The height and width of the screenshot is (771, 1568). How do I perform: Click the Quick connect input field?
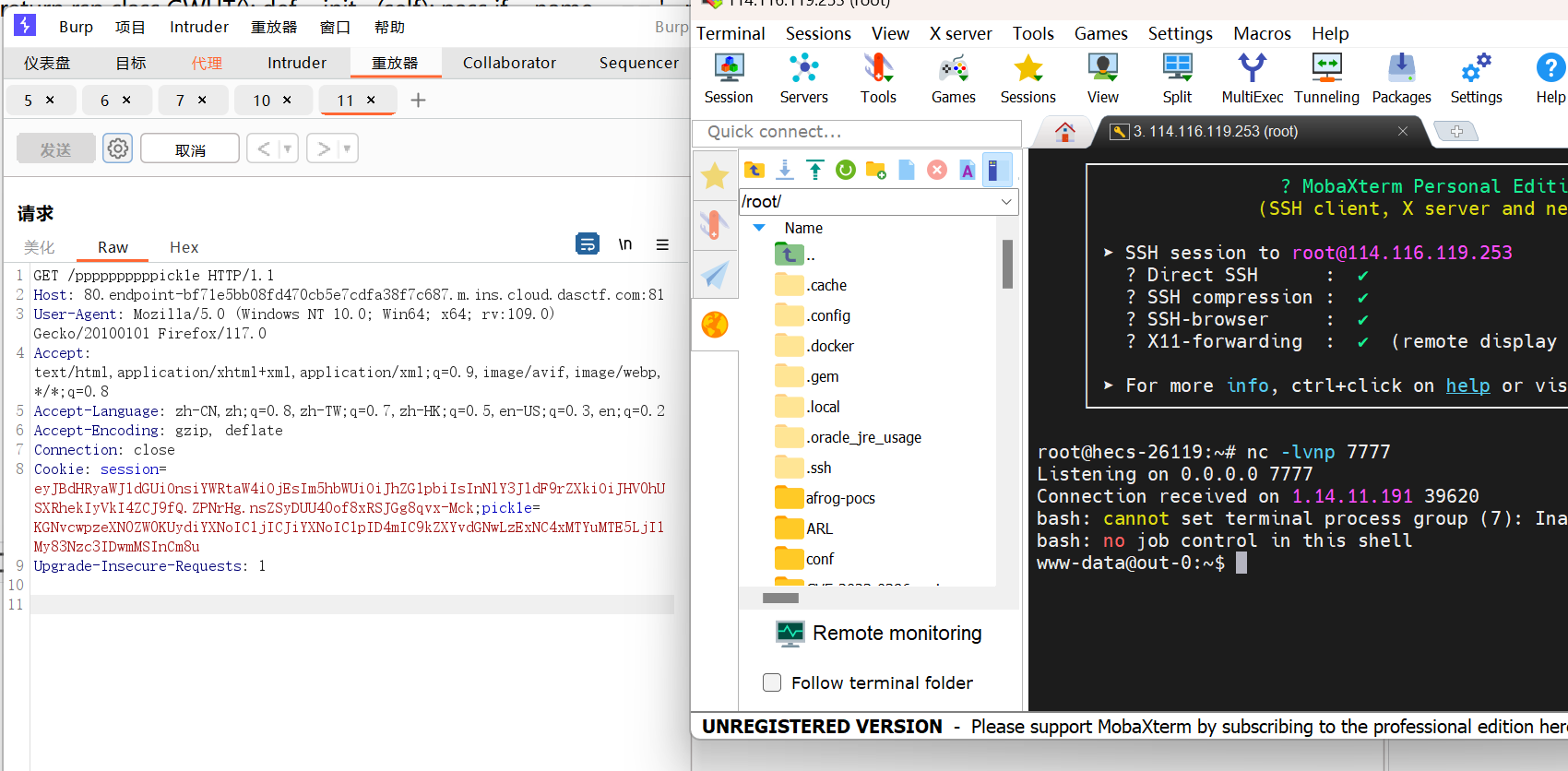[x=857, y=132]
